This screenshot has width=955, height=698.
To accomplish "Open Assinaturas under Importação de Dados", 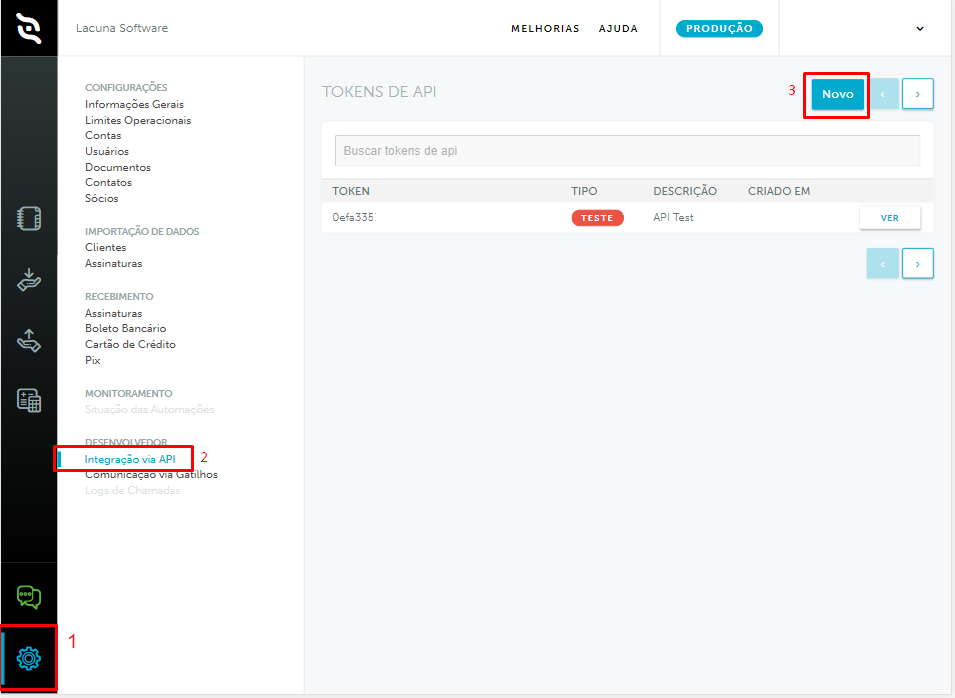I will [113, 263].
